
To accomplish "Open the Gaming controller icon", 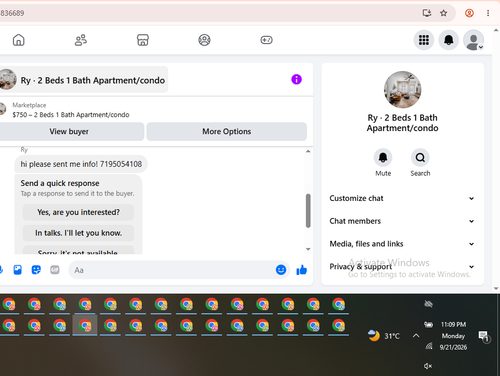I will coord(266,40).
